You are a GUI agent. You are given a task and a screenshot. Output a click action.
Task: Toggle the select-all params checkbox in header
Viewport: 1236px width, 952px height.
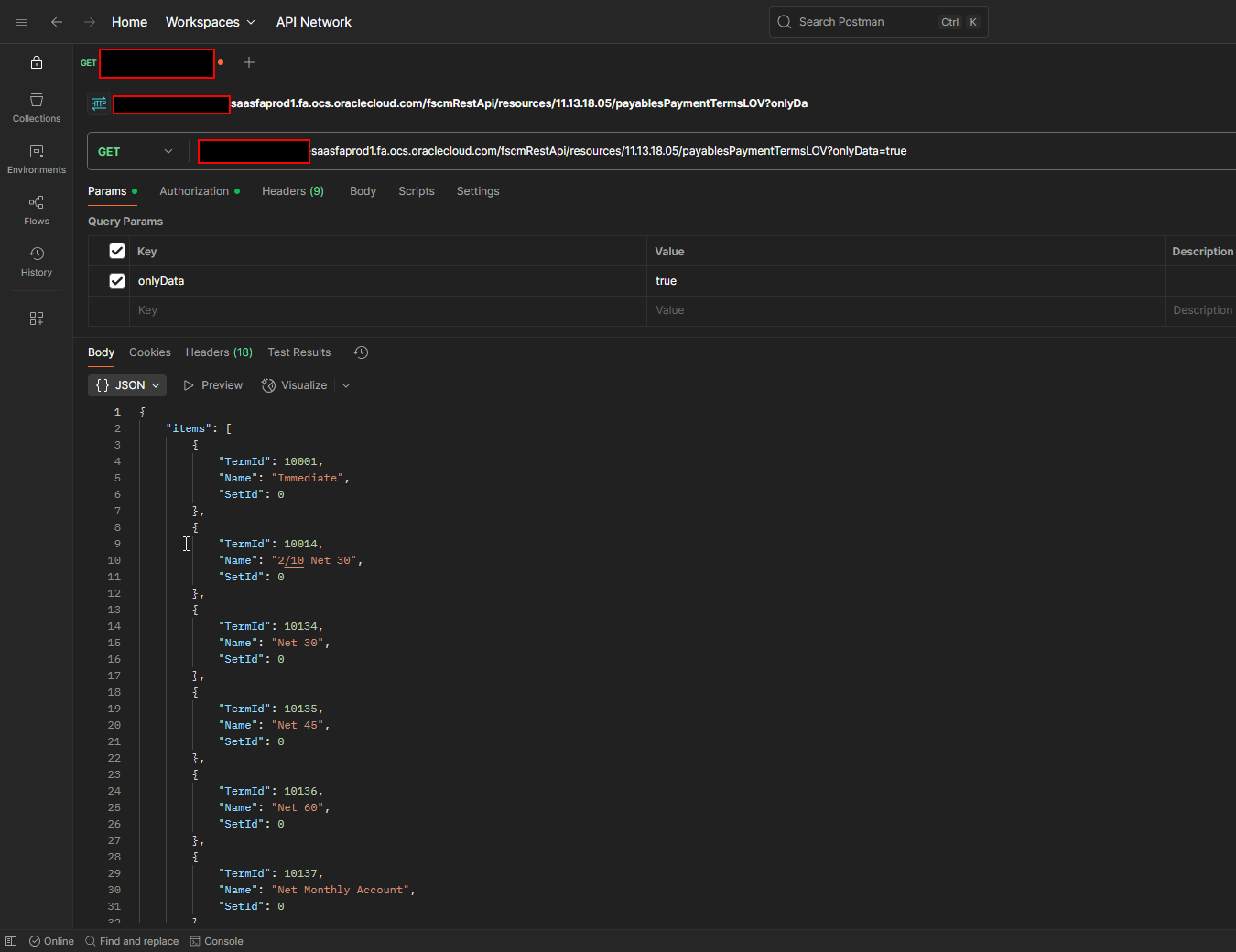(x=117, y=251)
